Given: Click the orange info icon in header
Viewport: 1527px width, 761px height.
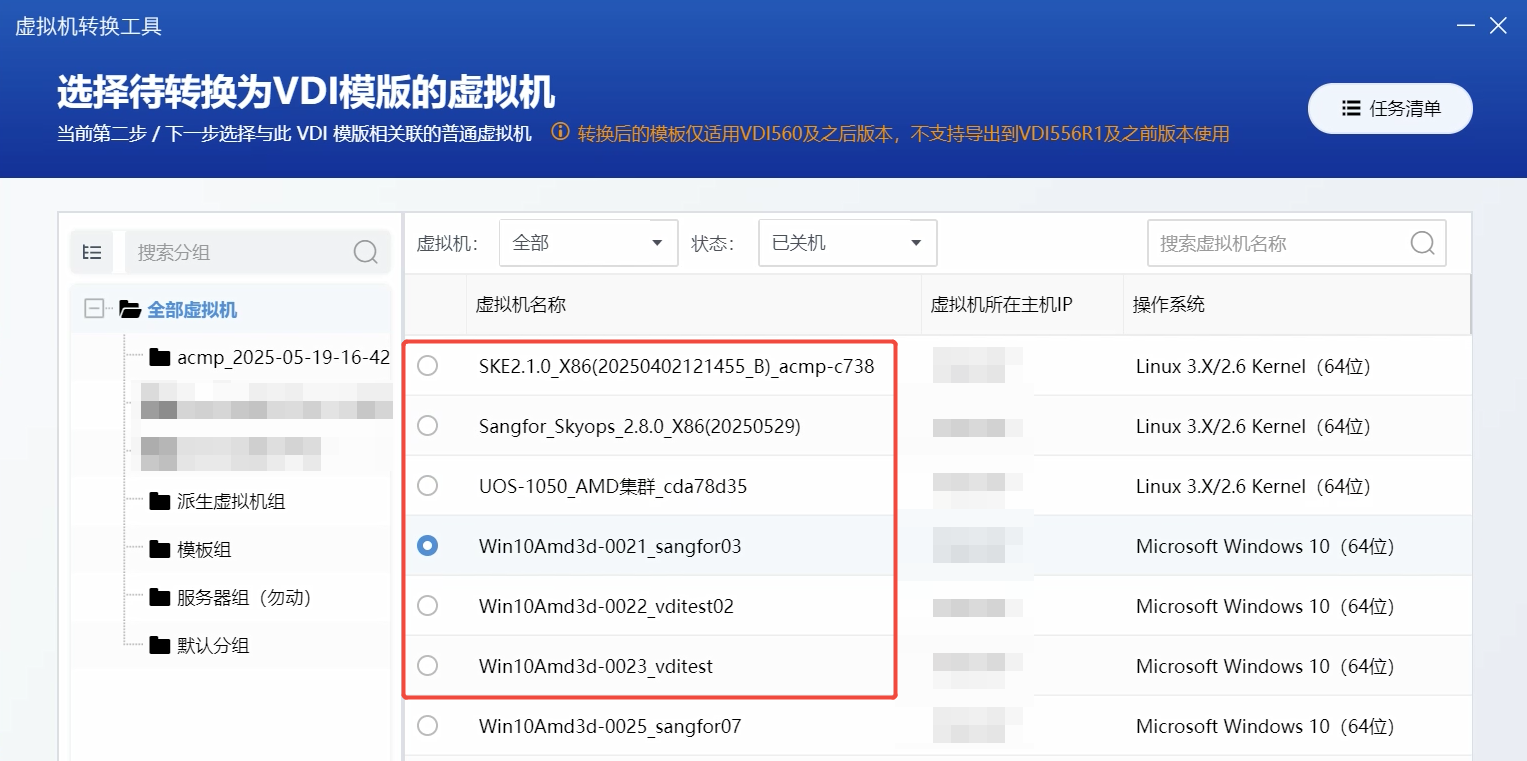Looking at the screenshot, I should coord(560,132).
